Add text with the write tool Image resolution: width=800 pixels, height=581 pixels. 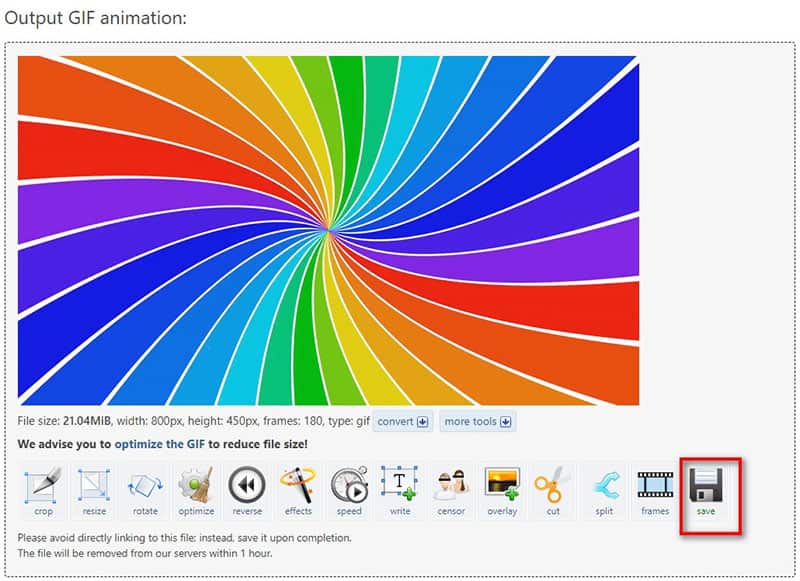point(400,491)
